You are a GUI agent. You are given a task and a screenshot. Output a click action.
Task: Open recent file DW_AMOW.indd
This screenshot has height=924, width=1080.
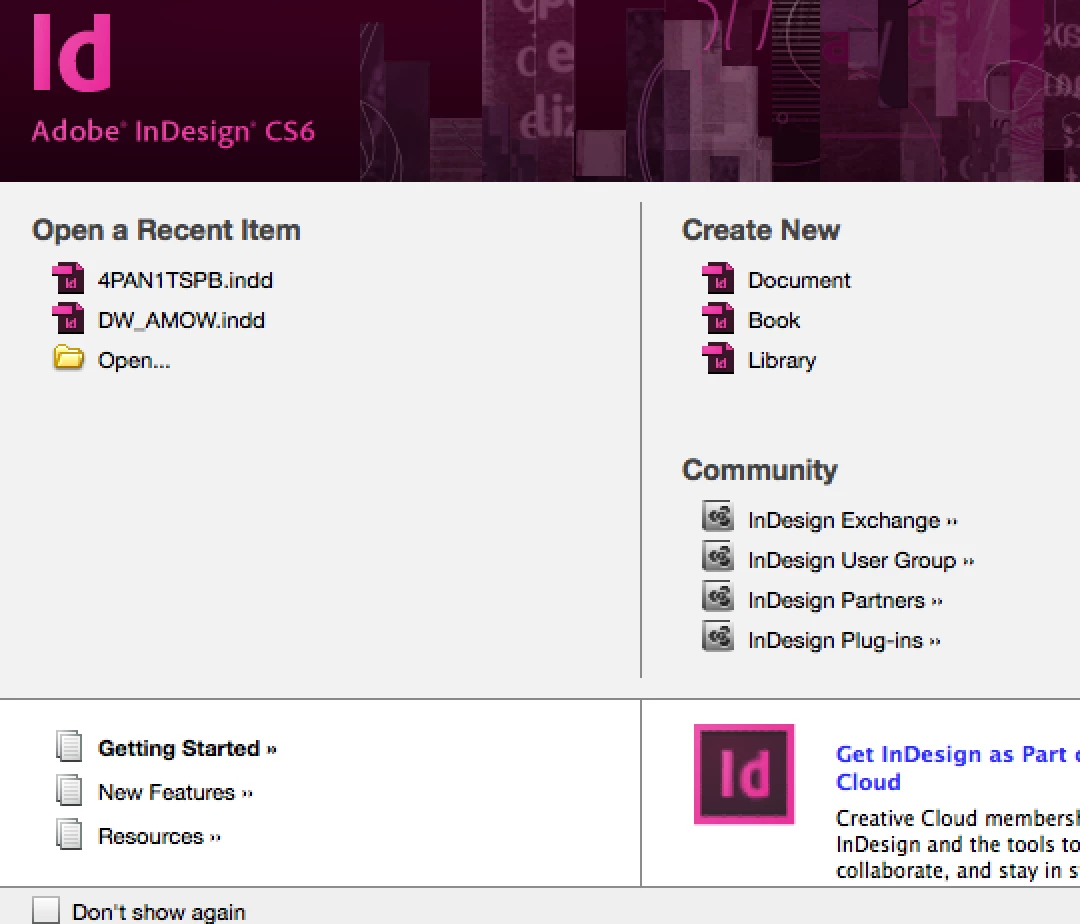[x=181, y=320]
